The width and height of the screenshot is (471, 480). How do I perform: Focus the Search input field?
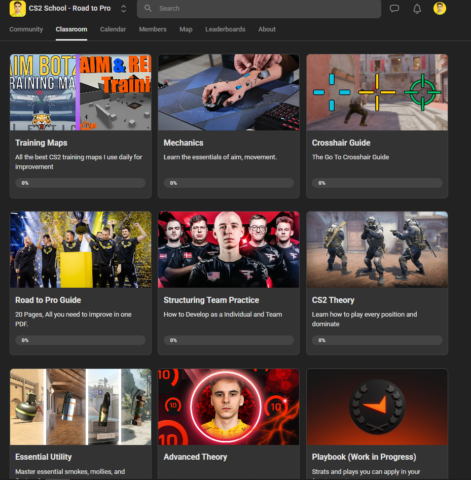[x=259, y=9]
